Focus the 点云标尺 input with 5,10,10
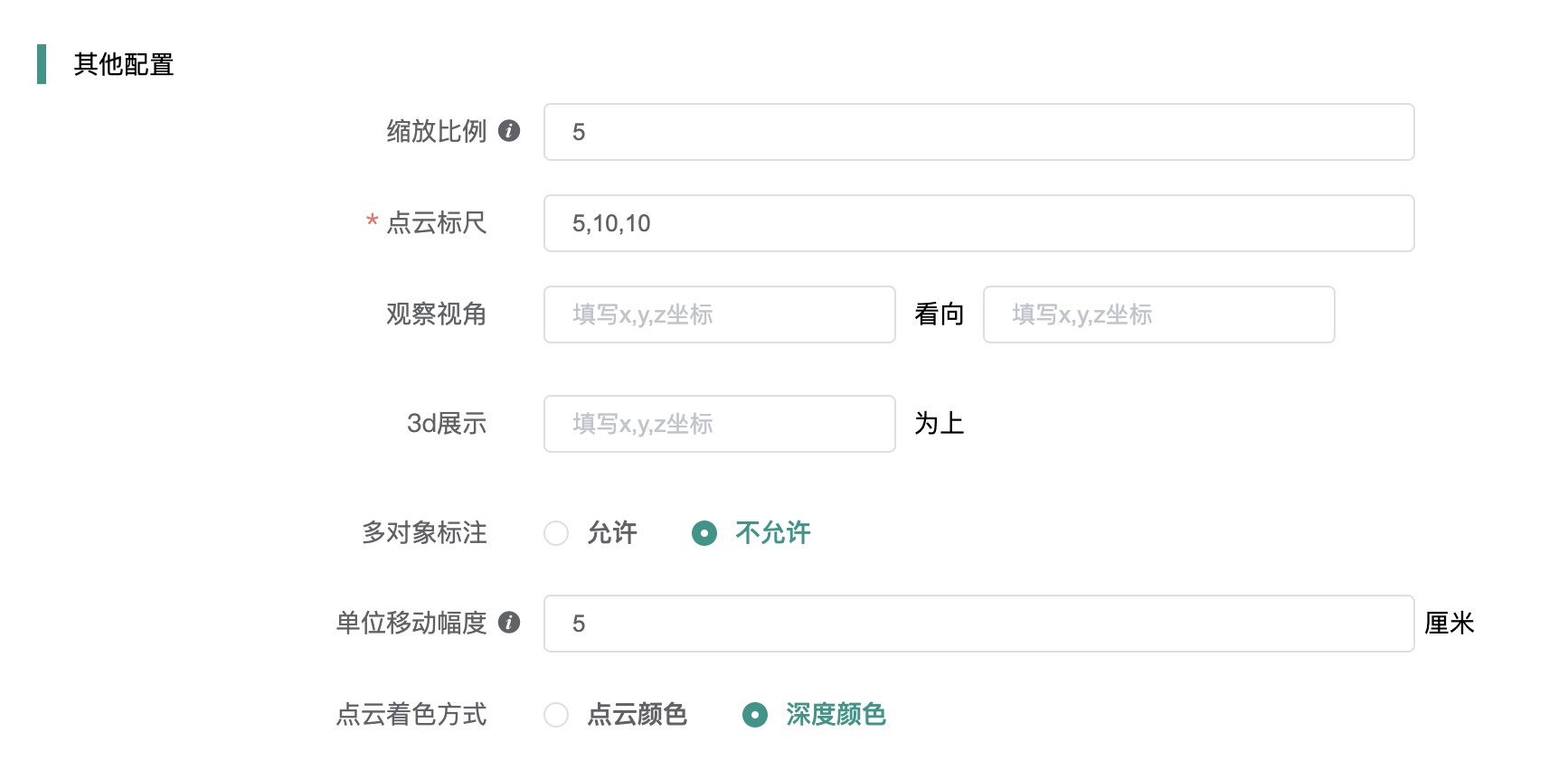The width and height of the screenshot is (1568, 779). point(978,223)
